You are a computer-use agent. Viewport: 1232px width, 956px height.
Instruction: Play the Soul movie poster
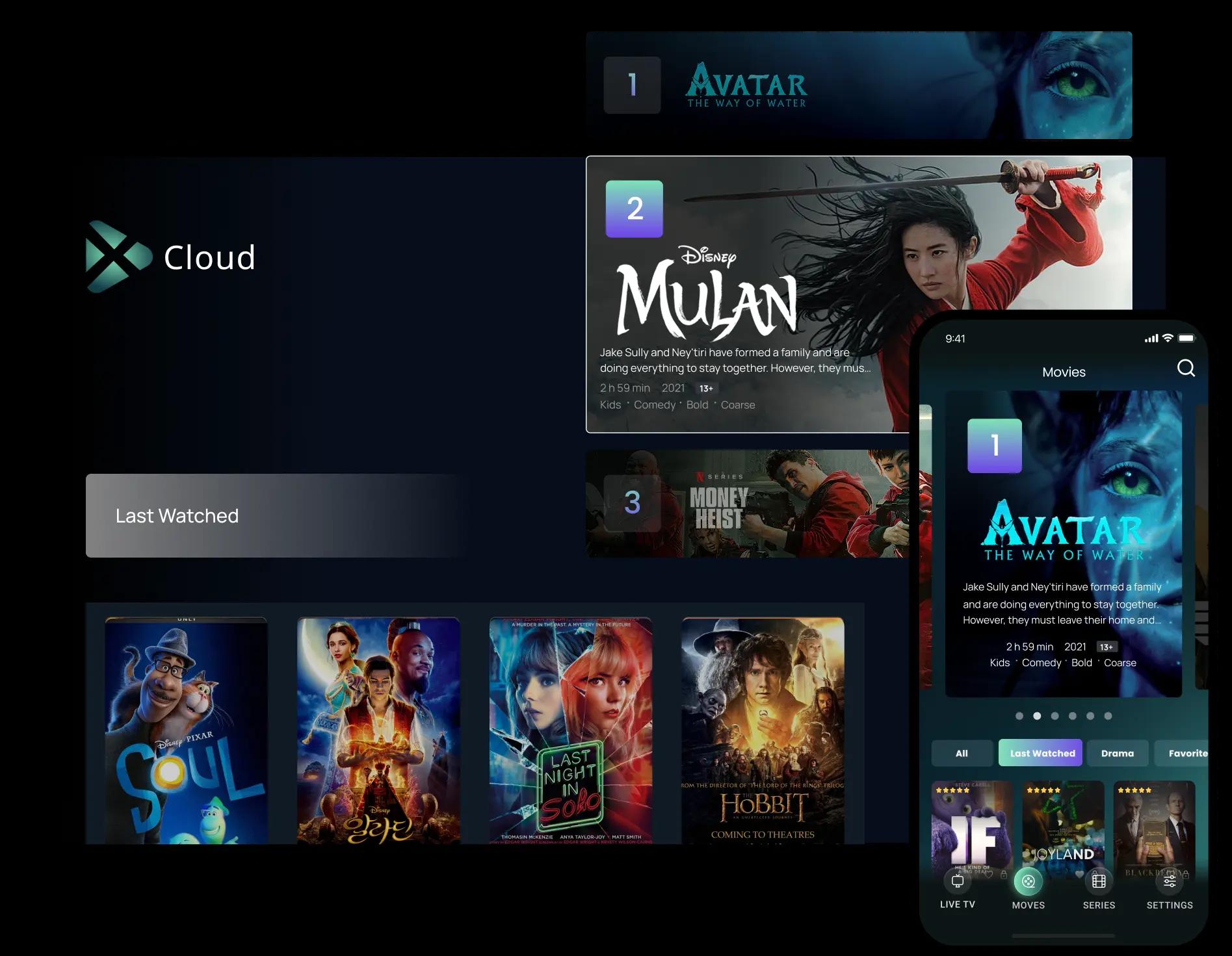(186, 730)
